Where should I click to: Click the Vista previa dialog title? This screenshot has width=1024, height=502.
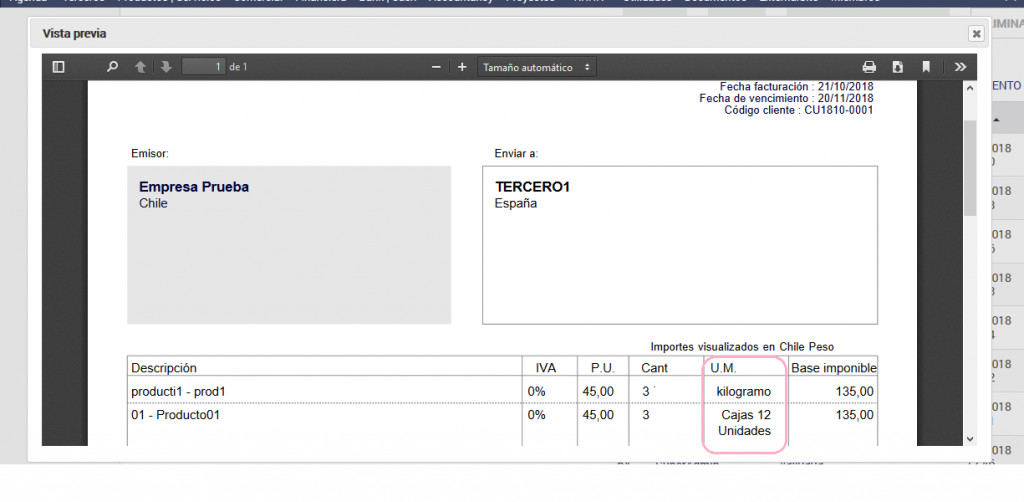(74, 33)
